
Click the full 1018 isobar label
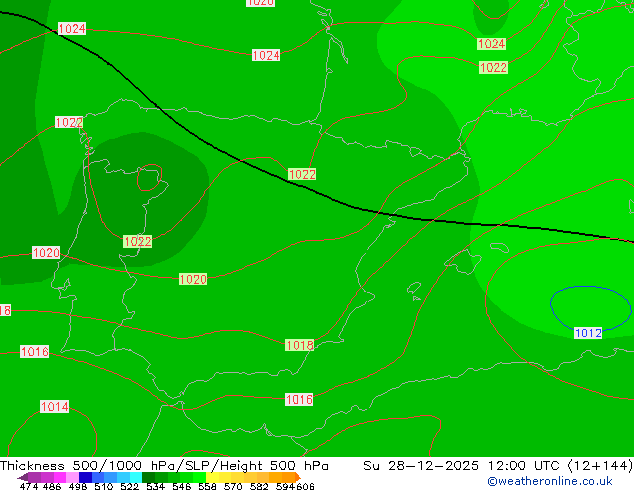tap(299, 345)
